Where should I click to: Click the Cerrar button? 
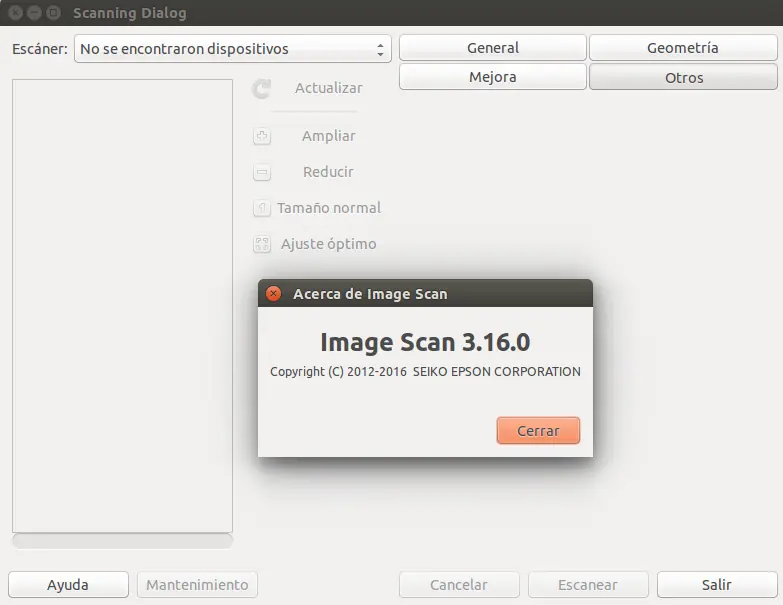click(538, 430)
